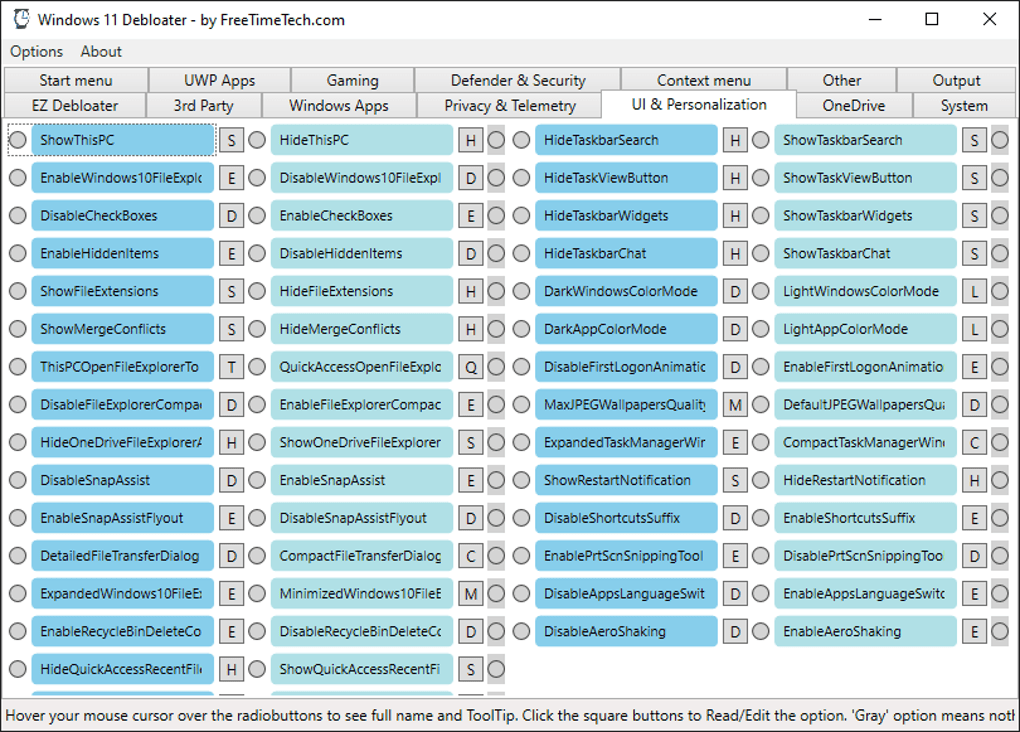Viewport: 1020px width, 732px height.
Task: Click the ExpandedTaskManagerWindow option label
Action: pyautogui.click(x=626, y=442)
